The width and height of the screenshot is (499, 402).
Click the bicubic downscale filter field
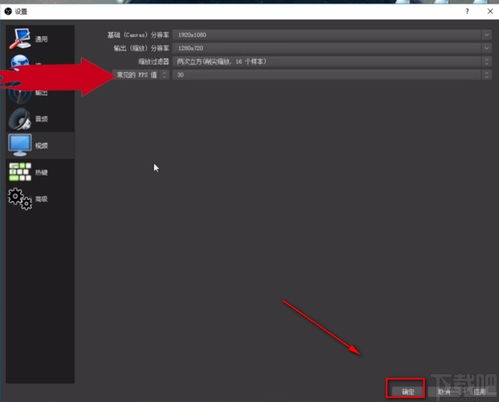[x=332, y=61]
